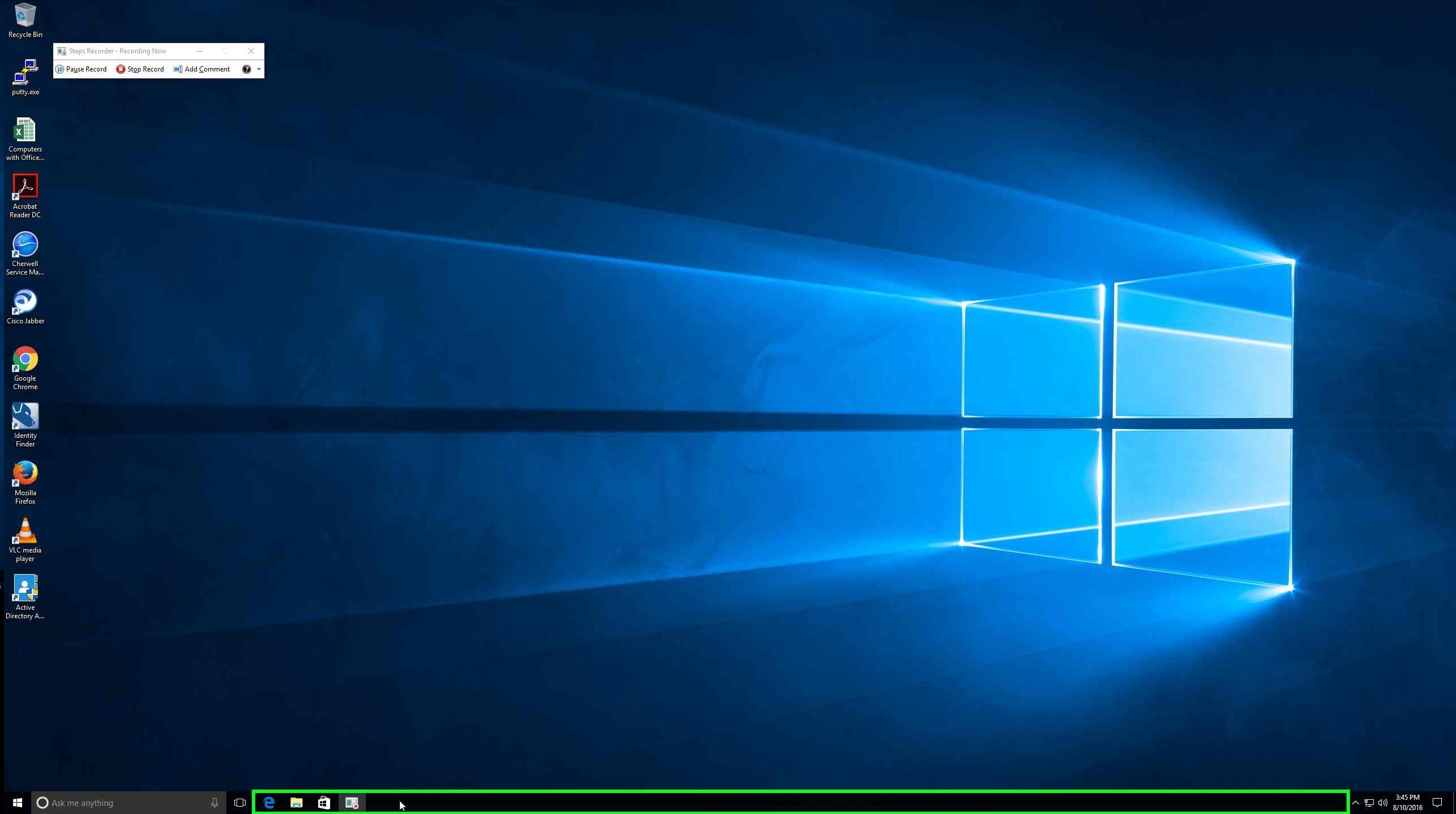Click the Cortana microphone icon

coord(214,803)
